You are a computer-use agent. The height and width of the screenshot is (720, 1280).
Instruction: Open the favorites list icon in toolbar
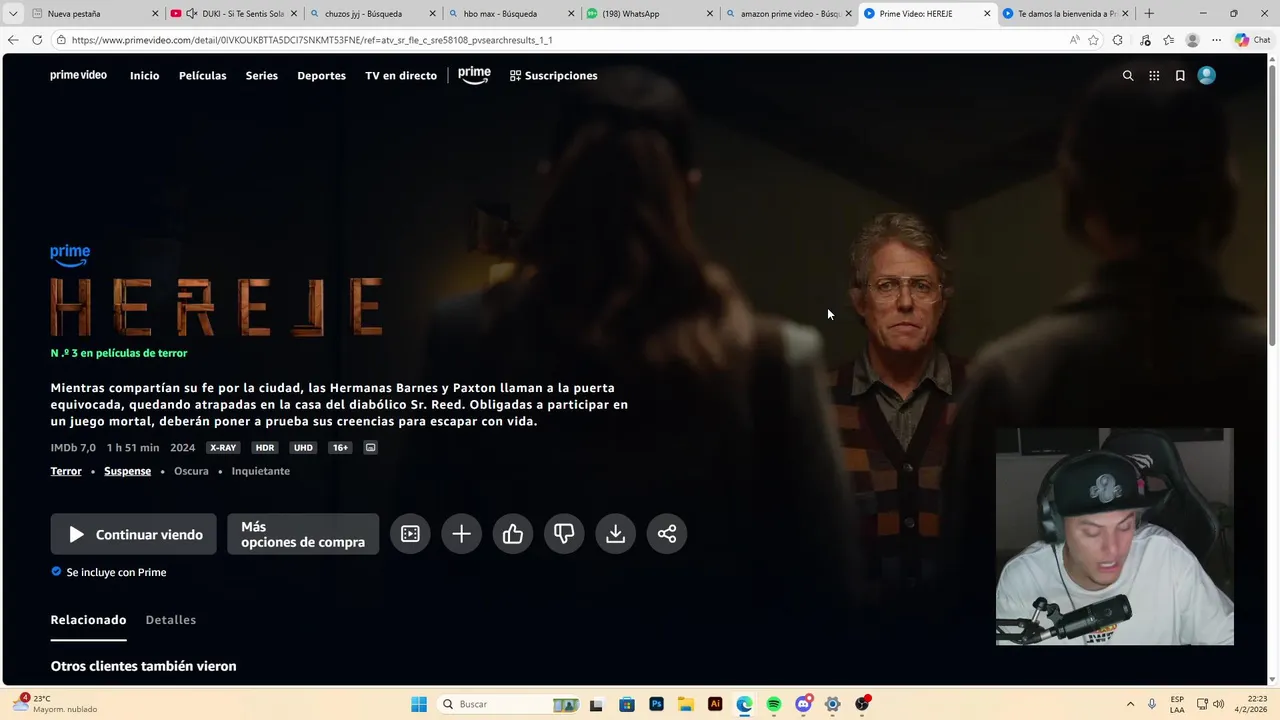tap(1168, 40)
